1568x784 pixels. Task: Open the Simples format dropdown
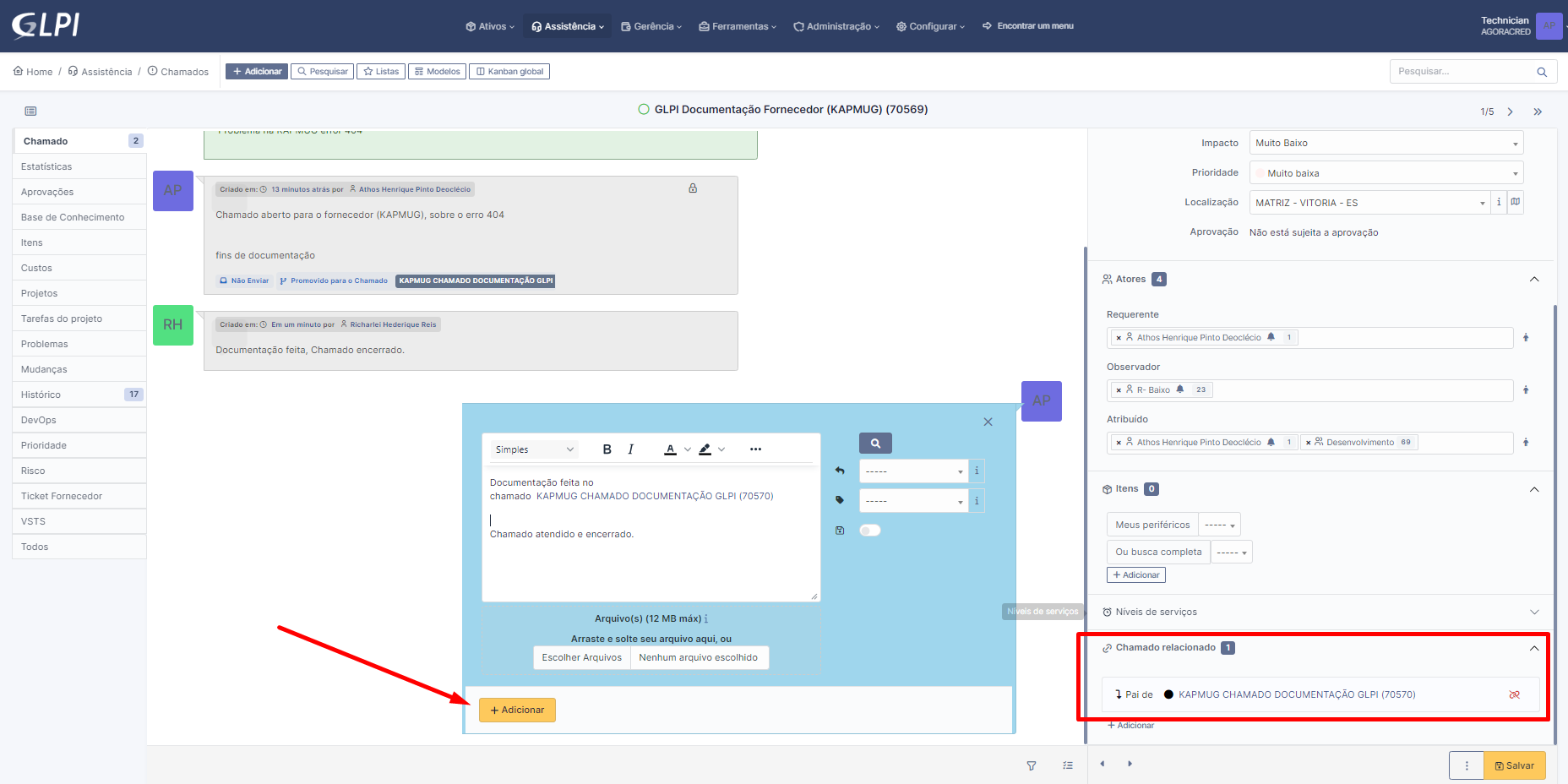[x=535, y=449]
